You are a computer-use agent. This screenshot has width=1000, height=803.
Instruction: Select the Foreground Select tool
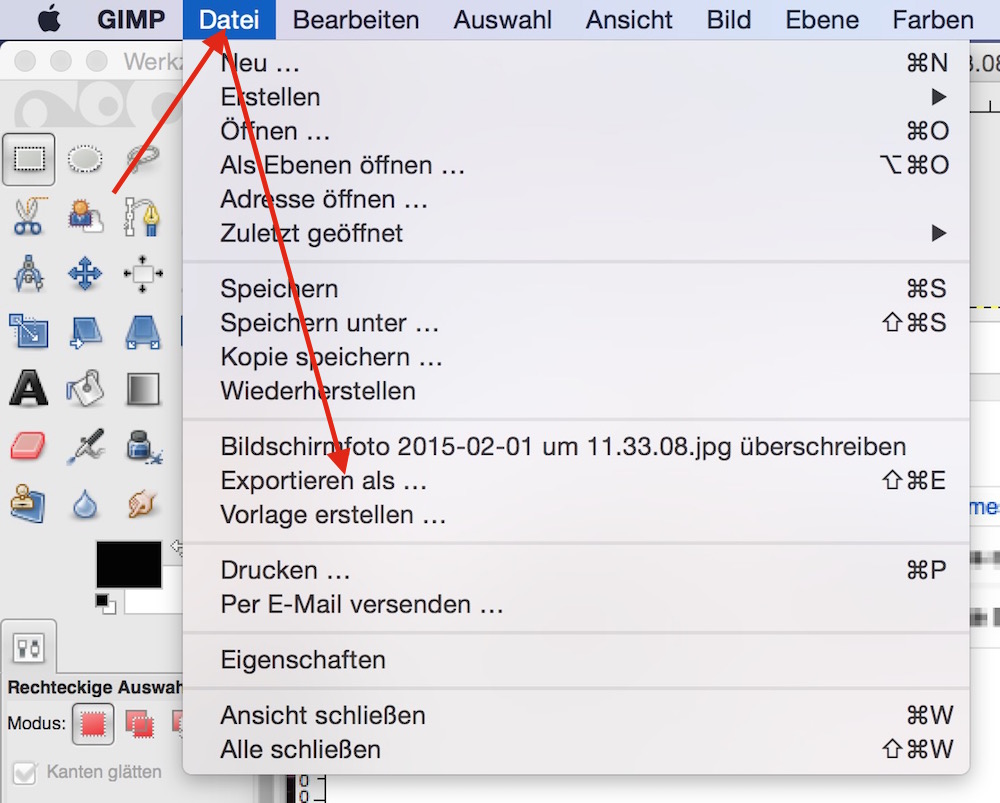[85, 217]
